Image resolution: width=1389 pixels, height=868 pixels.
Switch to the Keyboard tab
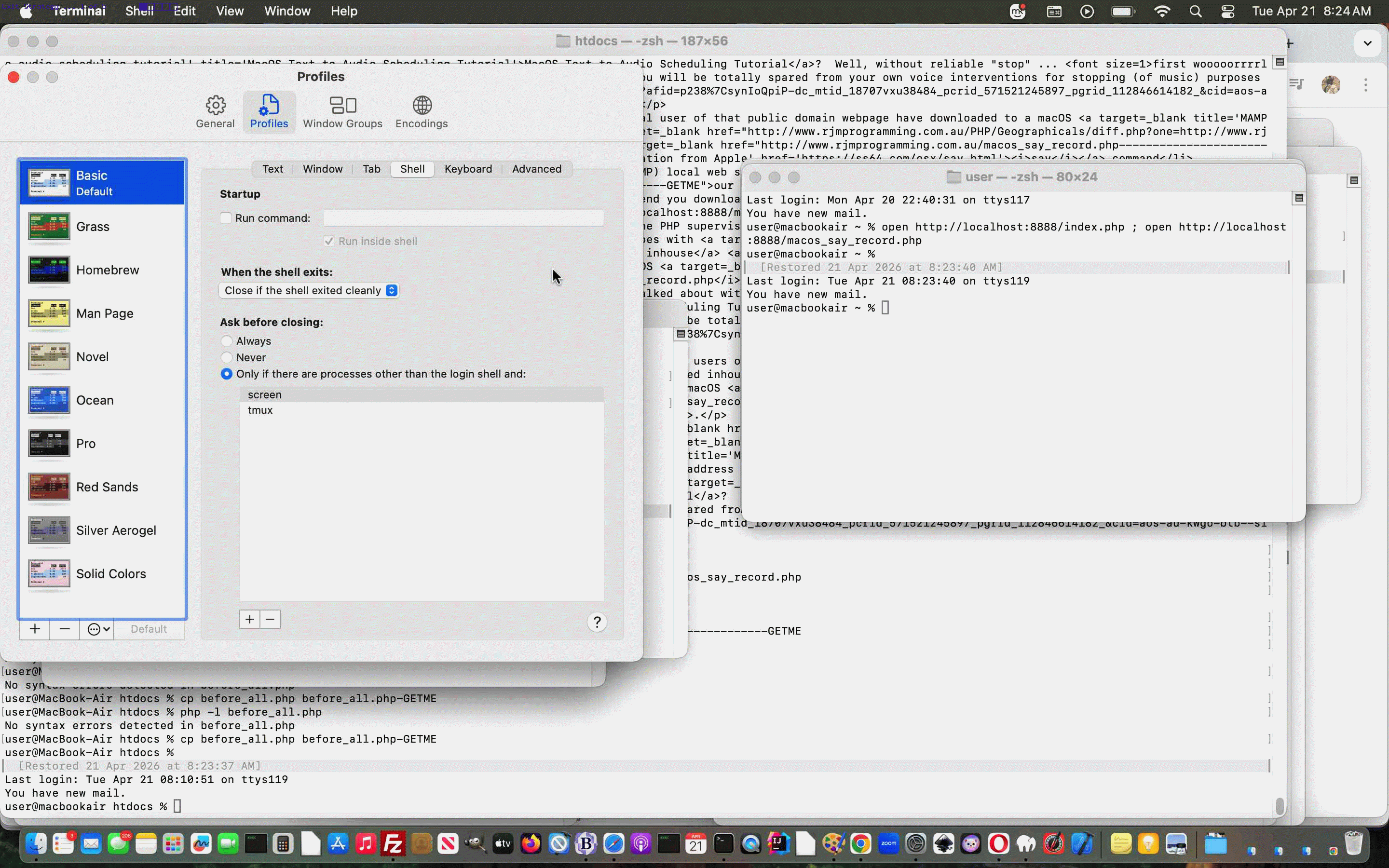tap(468, 169)
